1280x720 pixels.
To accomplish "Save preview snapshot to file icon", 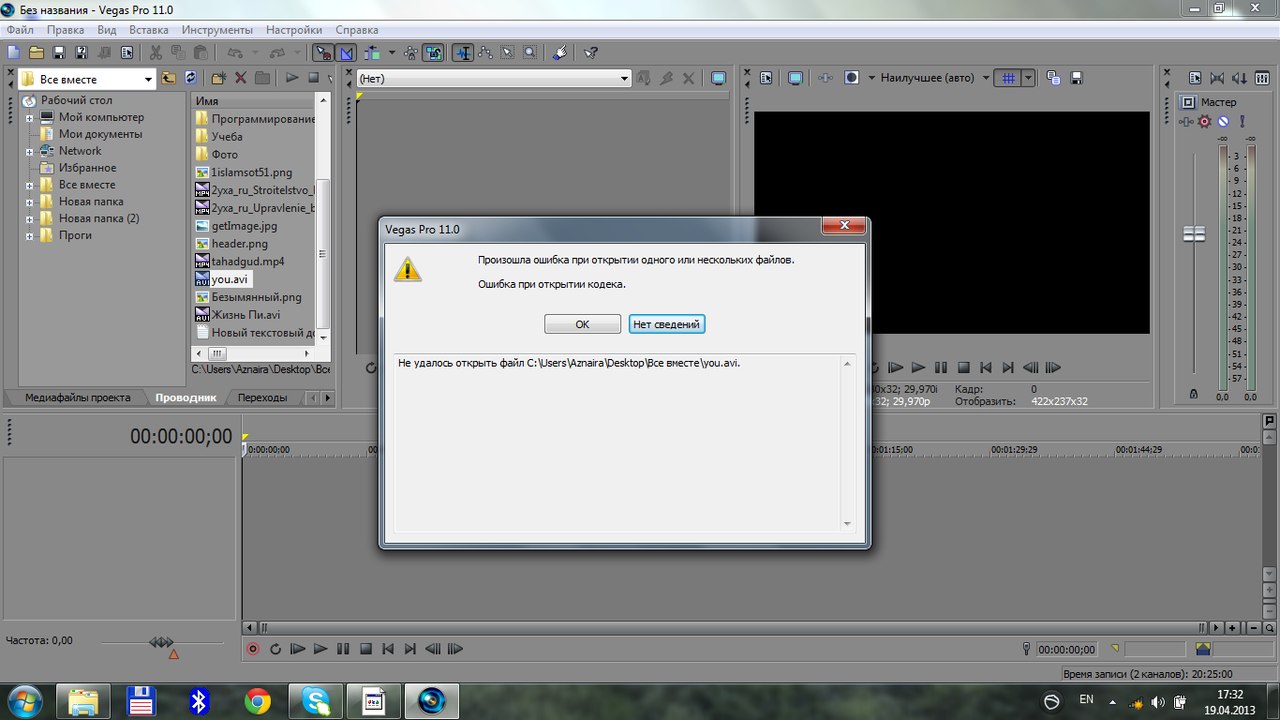I will (x=1076, y=78).
